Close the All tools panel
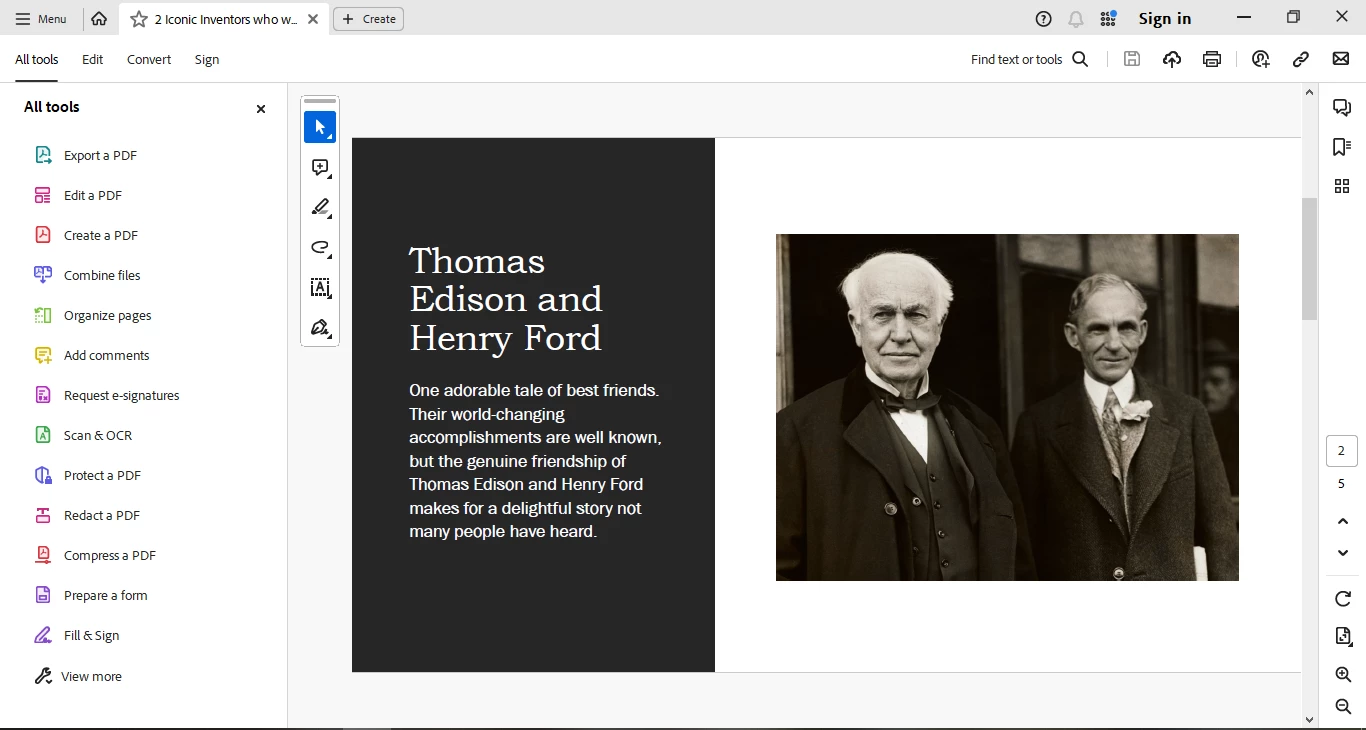 (x=261, y=109)
